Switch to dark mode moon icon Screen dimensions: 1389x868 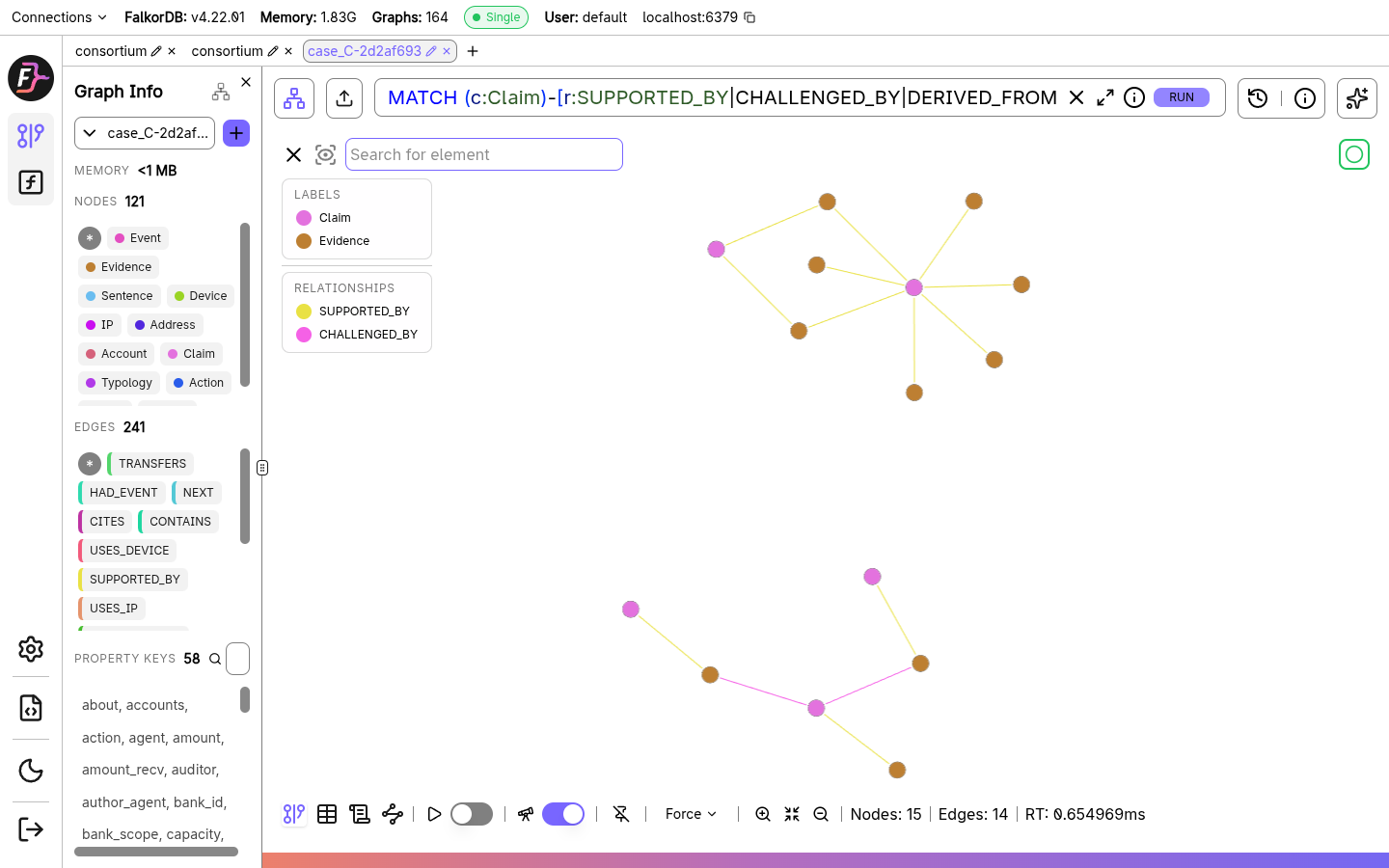(x=31, y=771)
